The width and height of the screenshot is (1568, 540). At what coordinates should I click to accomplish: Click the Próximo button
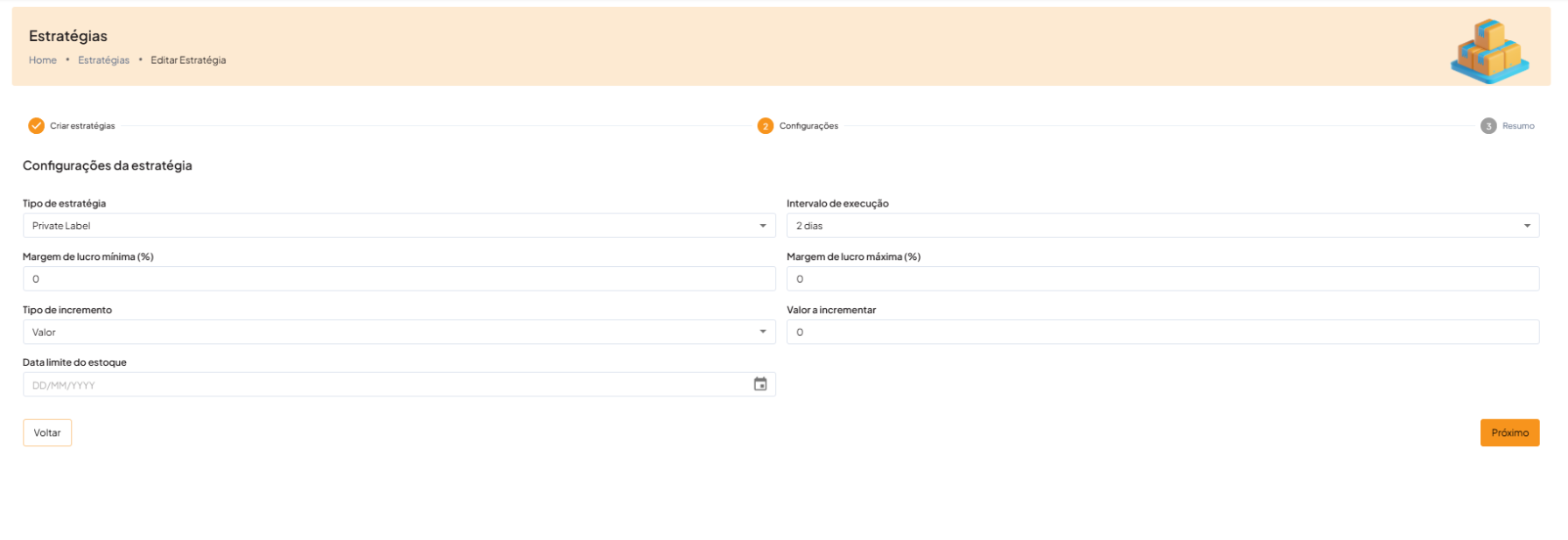[1509, 432]
